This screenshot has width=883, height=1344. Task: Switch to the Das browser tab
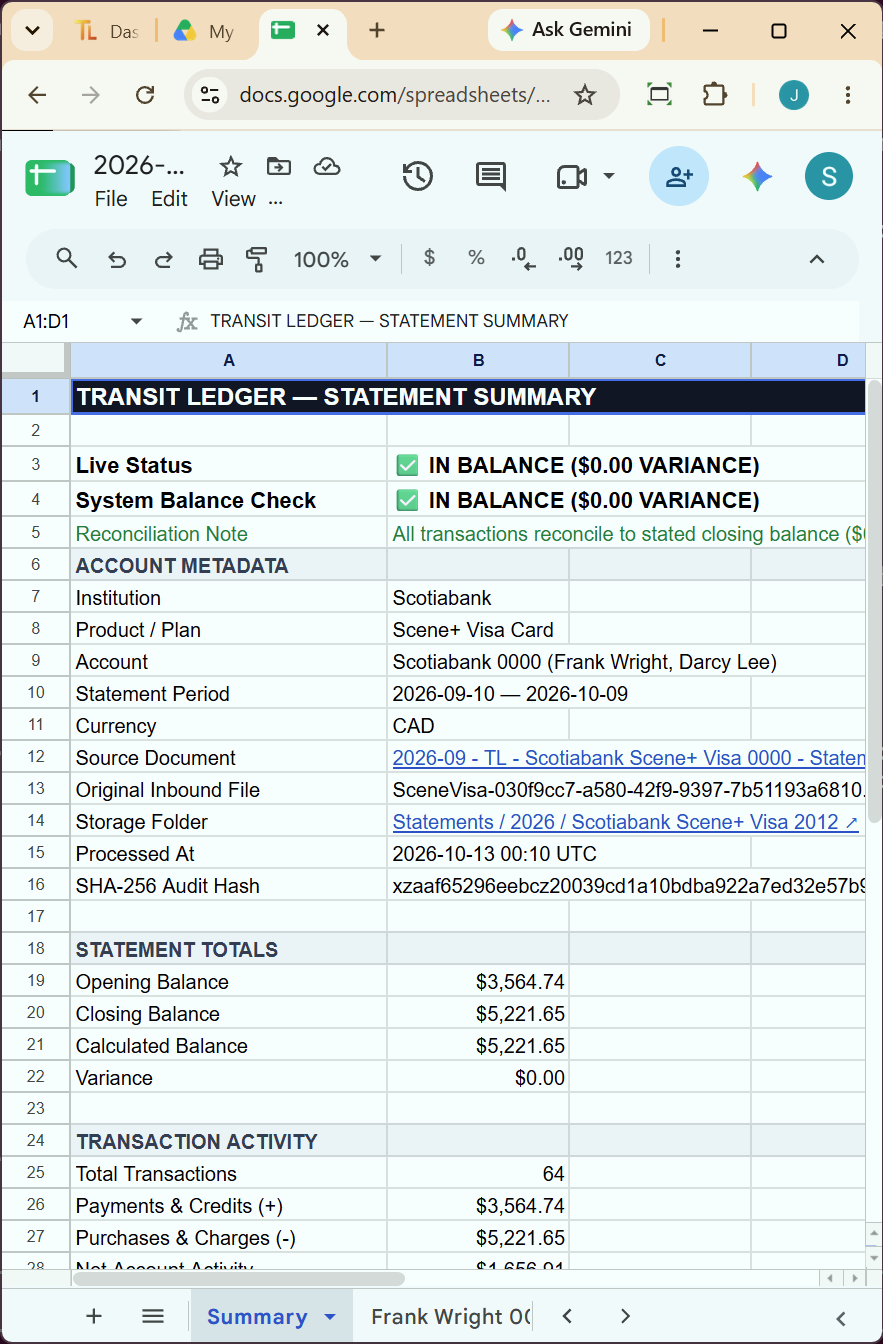click(107, 31)
